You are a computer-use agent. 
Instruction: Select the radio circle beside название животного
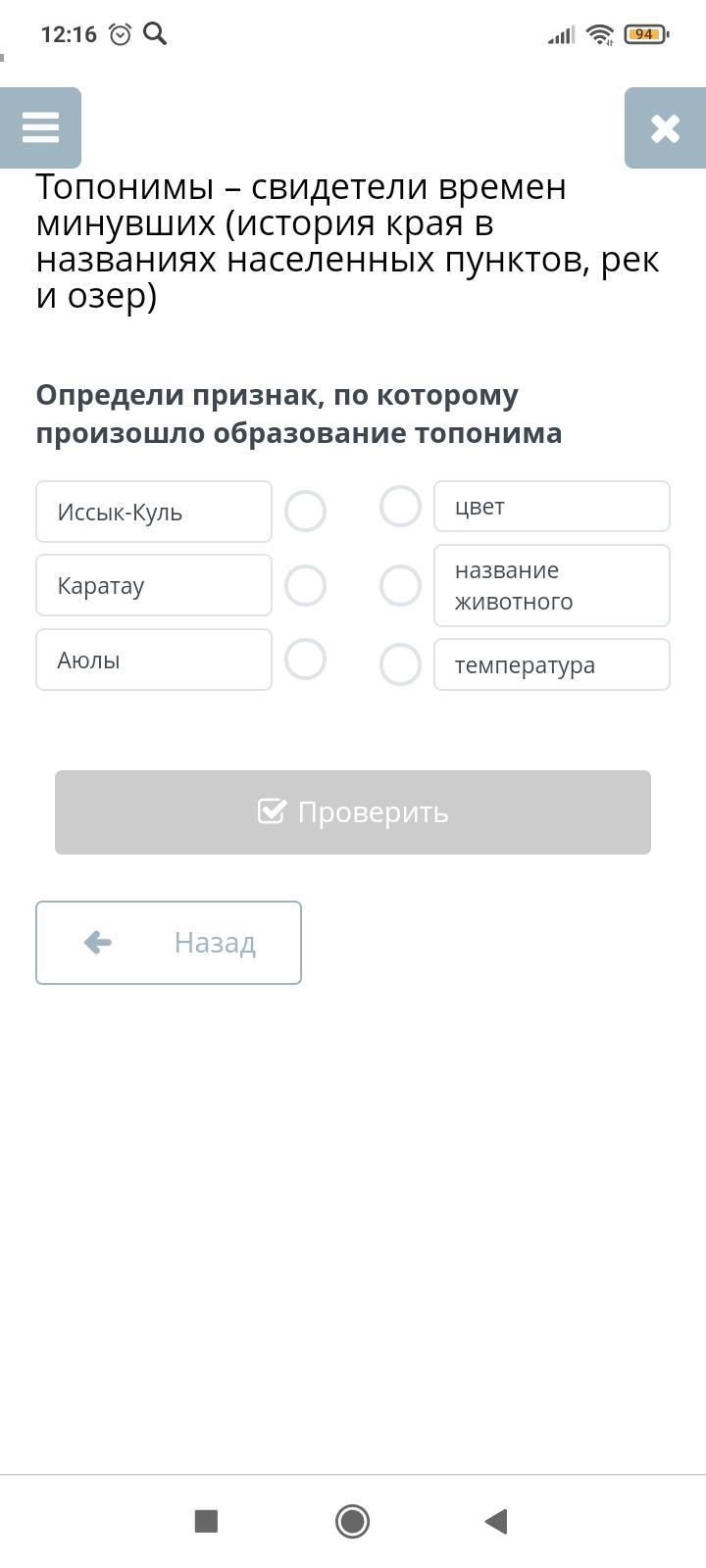(x=400, y=585)
